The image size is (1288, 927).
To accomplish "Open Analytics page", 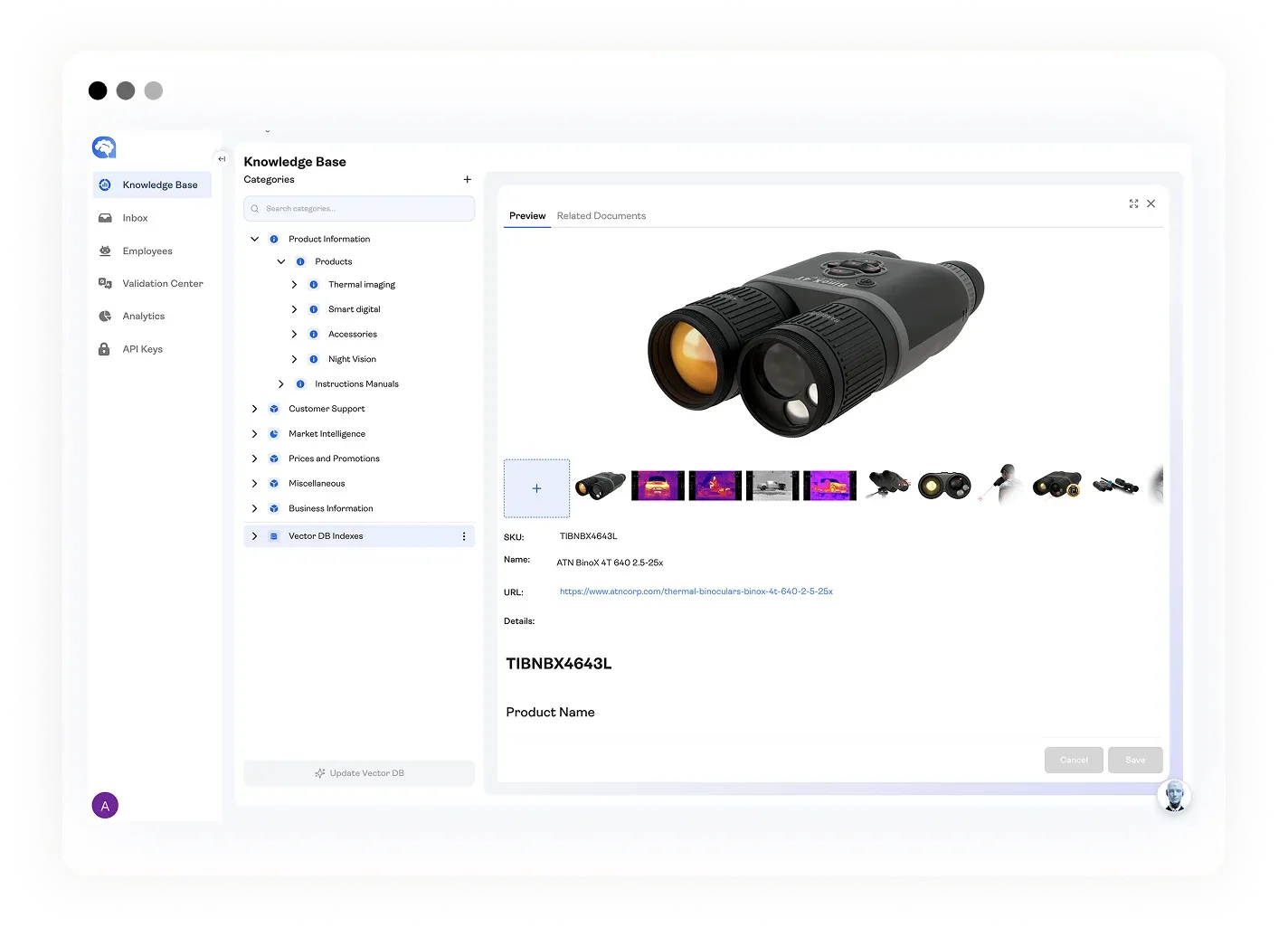I will click(x=143, y=316).
